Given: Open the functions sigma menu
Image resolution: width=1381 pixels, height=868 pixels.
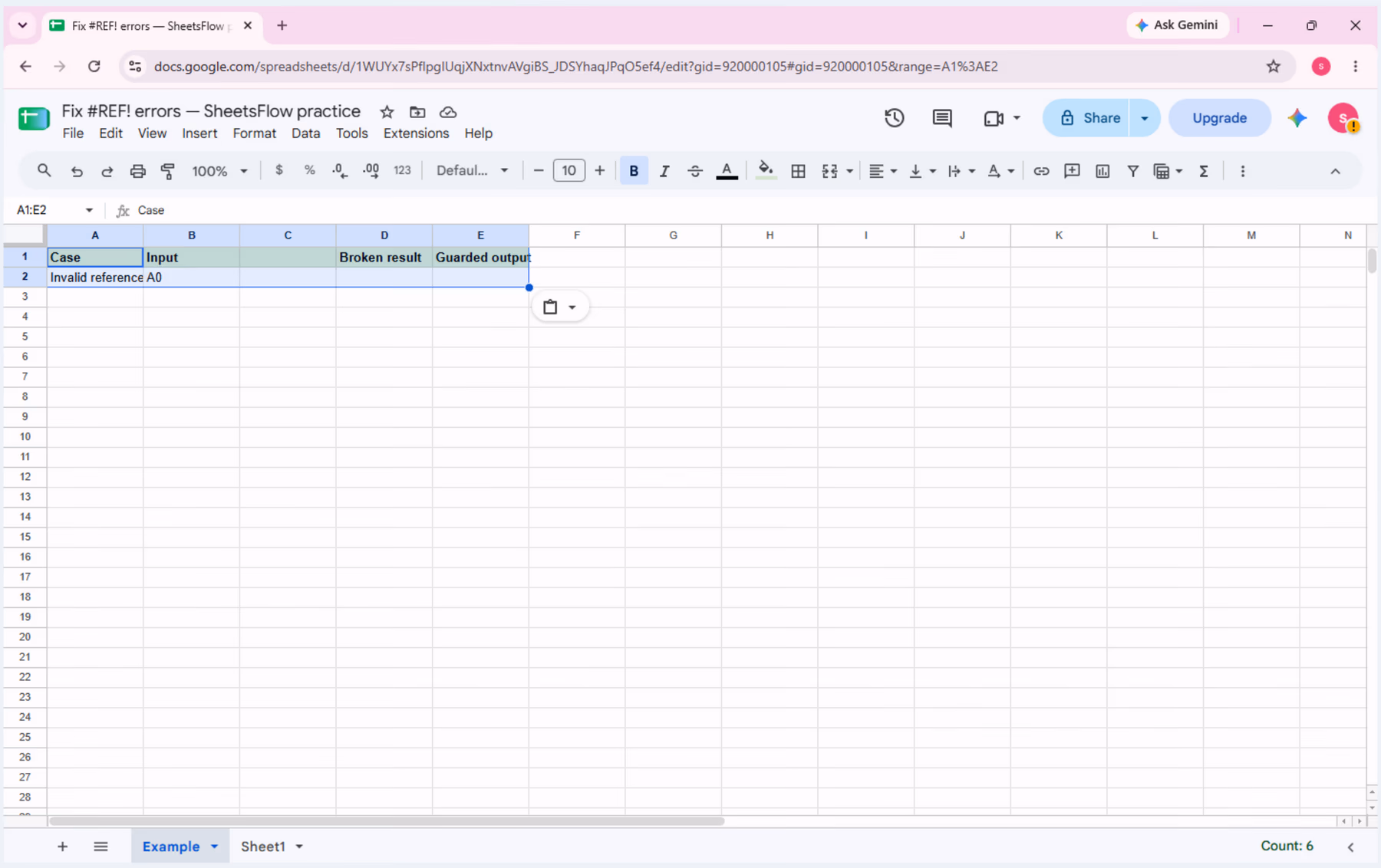Looking at the screenshot, I should pos(1204,171).
